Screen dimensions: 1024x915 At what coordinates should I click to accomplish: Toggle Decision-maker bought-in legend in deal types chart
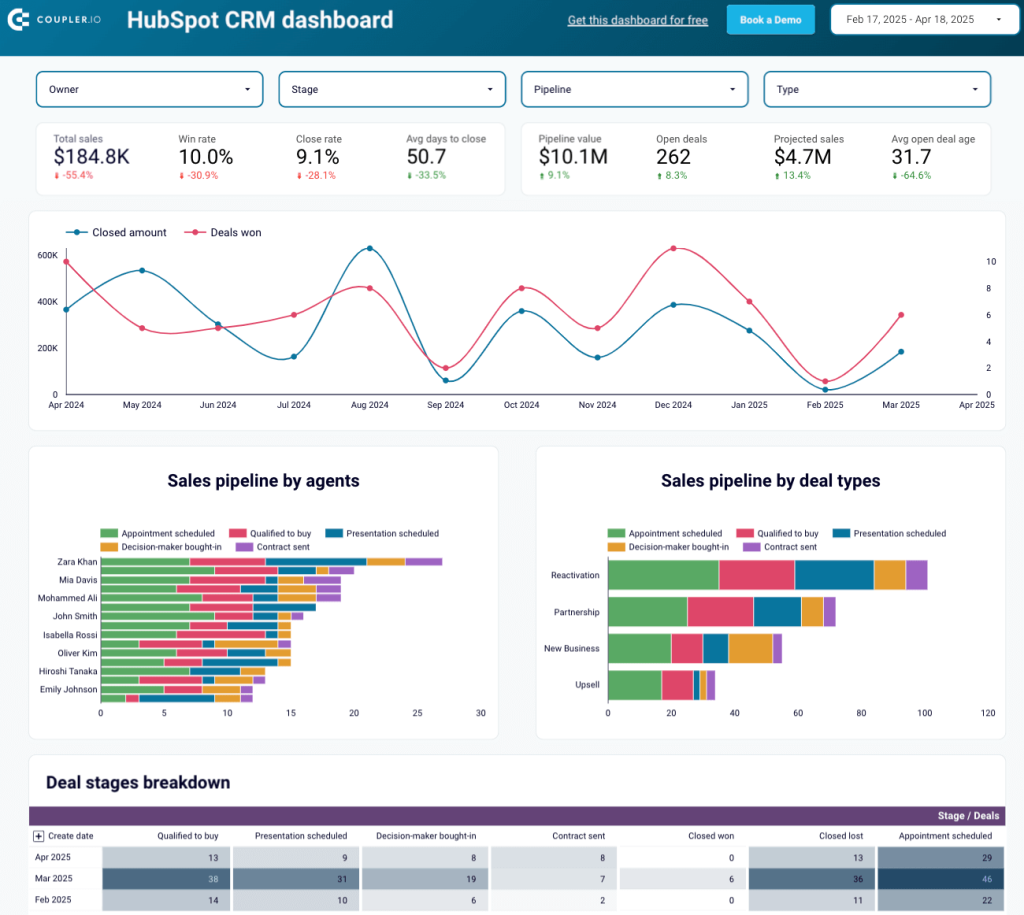(668, 547)
